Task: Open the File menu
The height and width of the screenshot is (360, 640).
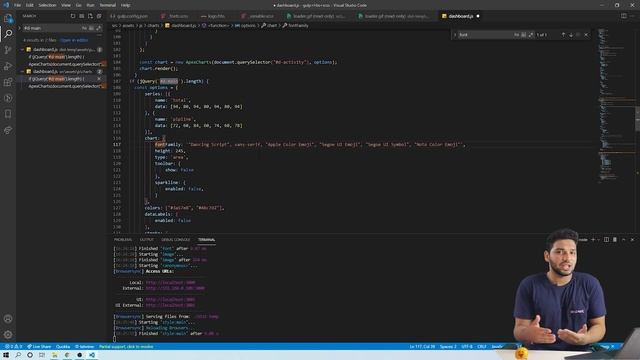Action: tap(17, 5)
